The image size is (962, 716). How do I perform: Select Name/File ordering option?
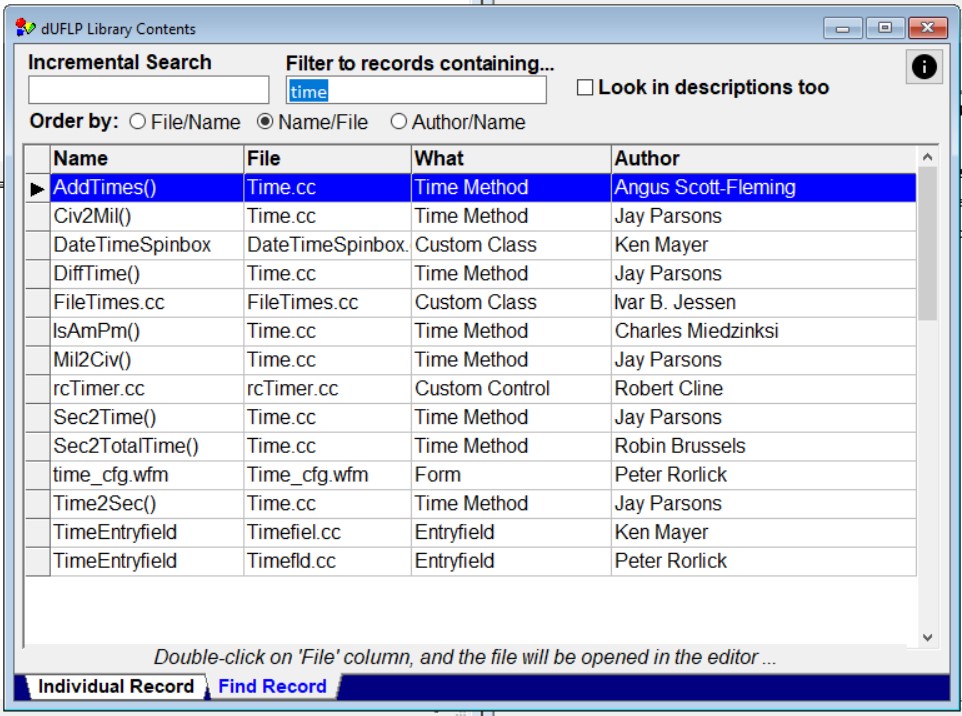(265, 122)
